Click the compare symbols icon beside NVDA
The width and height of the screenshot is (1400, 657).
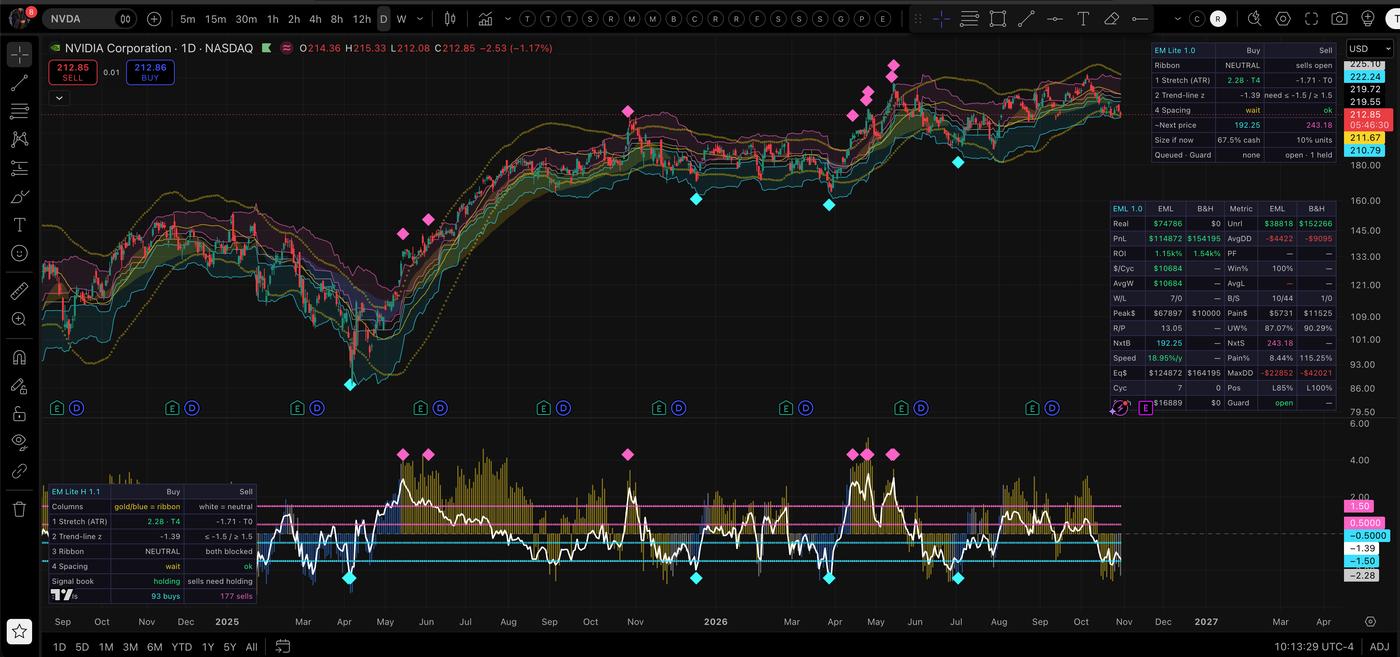(125, 19)
